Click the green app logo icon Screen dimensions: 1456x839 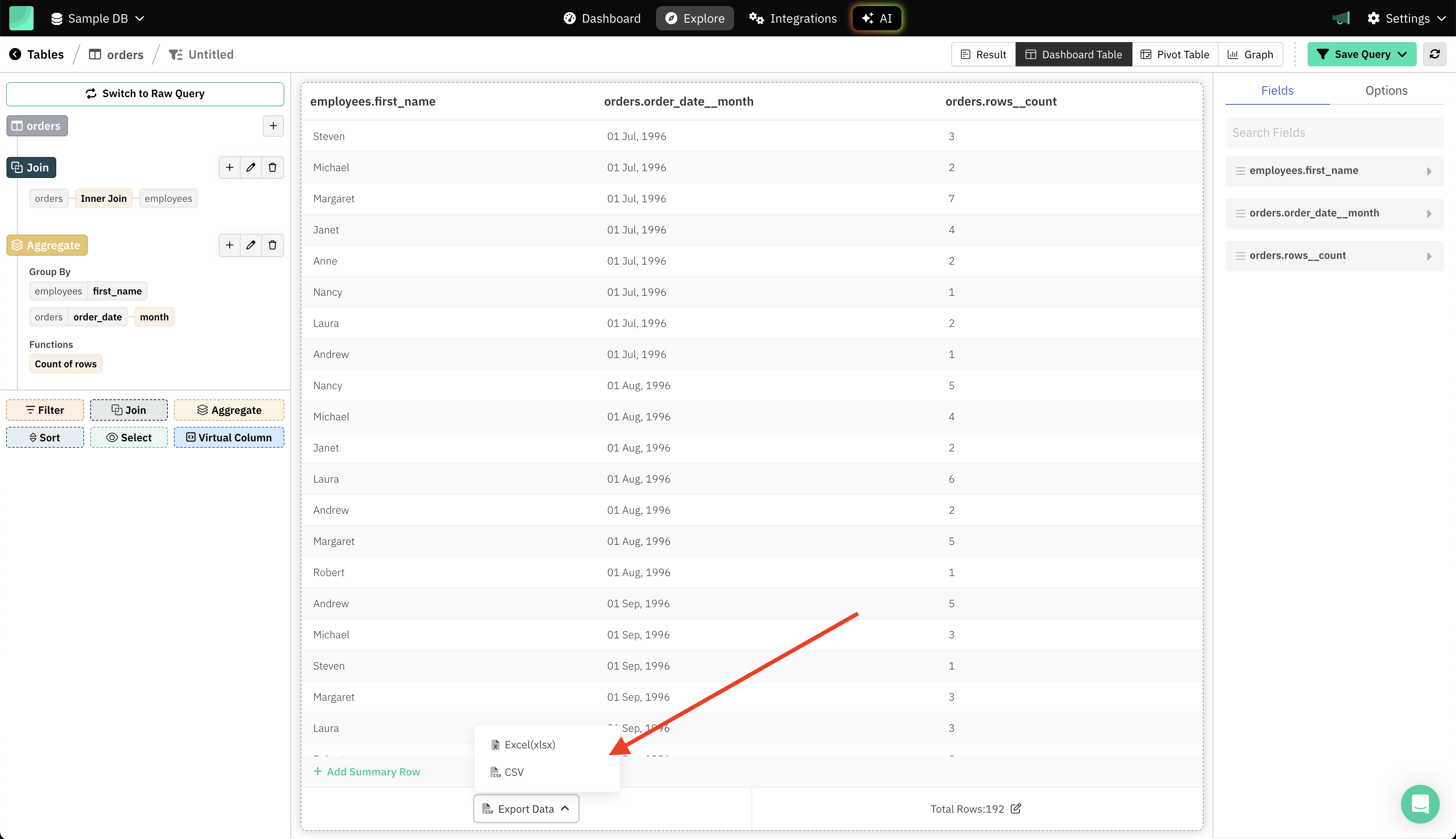pyautogui.click(x=21, y=18)
